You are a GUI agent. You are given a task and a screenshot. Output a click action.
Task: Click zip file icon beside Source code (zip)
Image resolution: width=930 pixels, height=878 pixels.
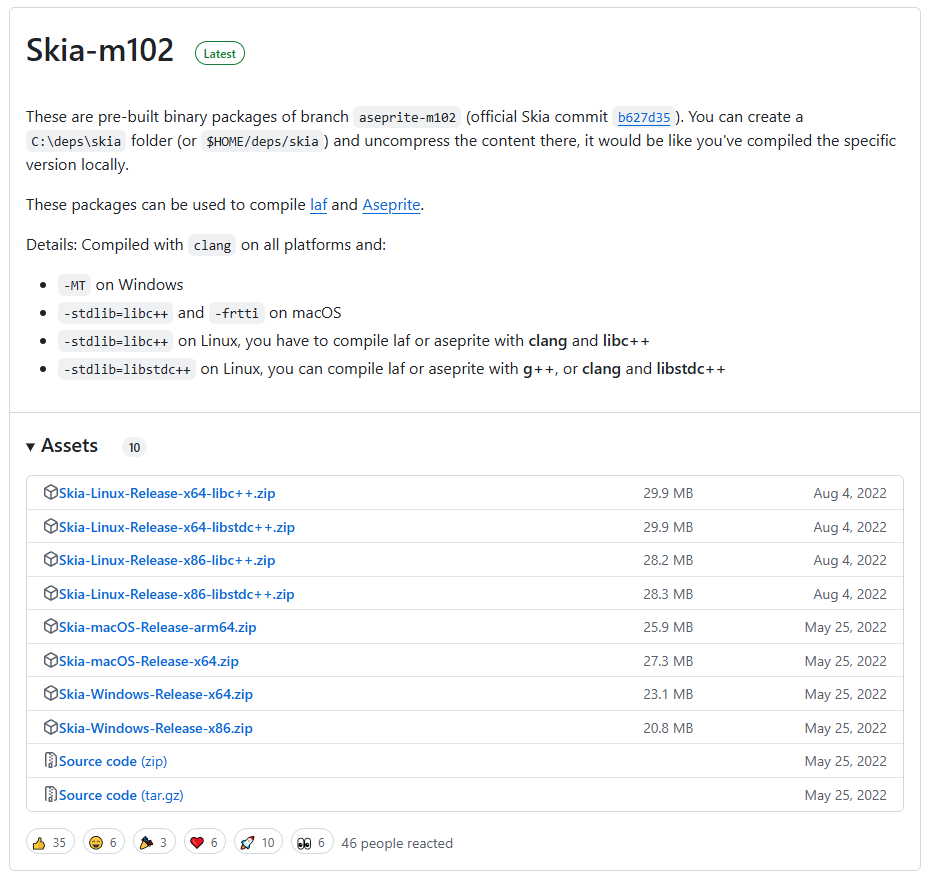[x=51, y=761]
